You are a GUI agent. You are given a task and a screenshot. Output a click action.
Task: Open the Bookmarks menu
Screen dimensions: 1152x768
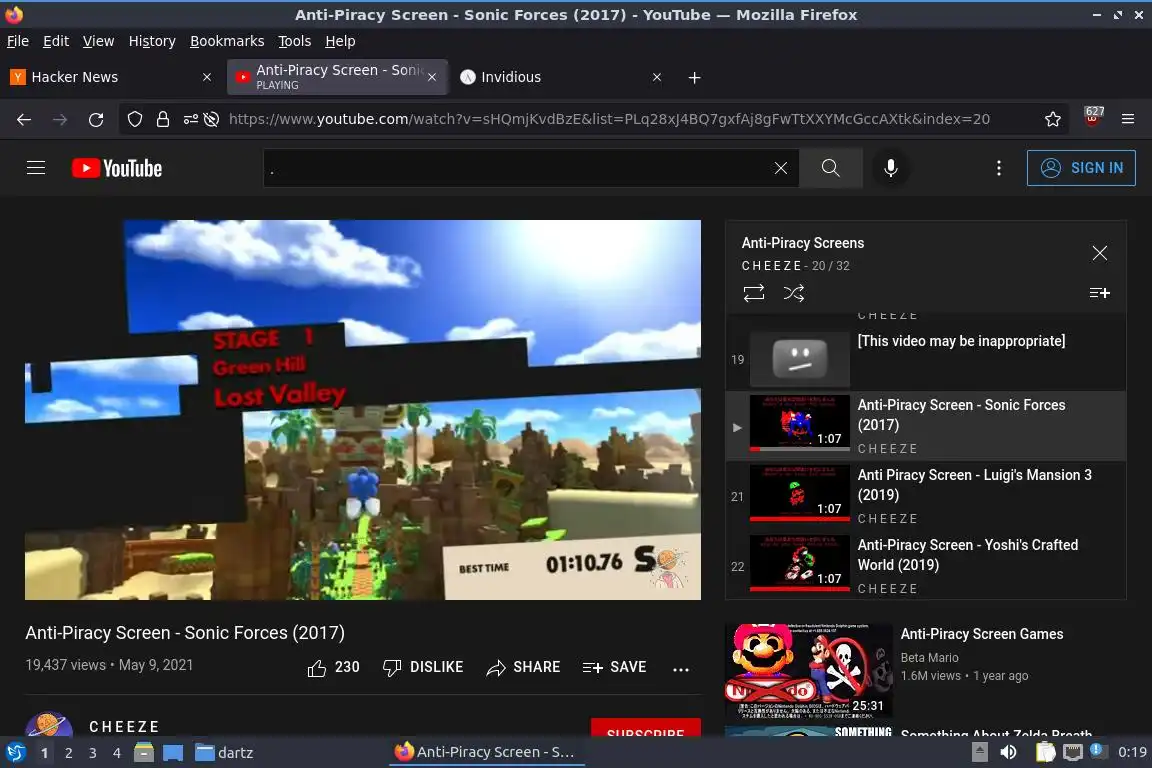[x=227, y=41]
